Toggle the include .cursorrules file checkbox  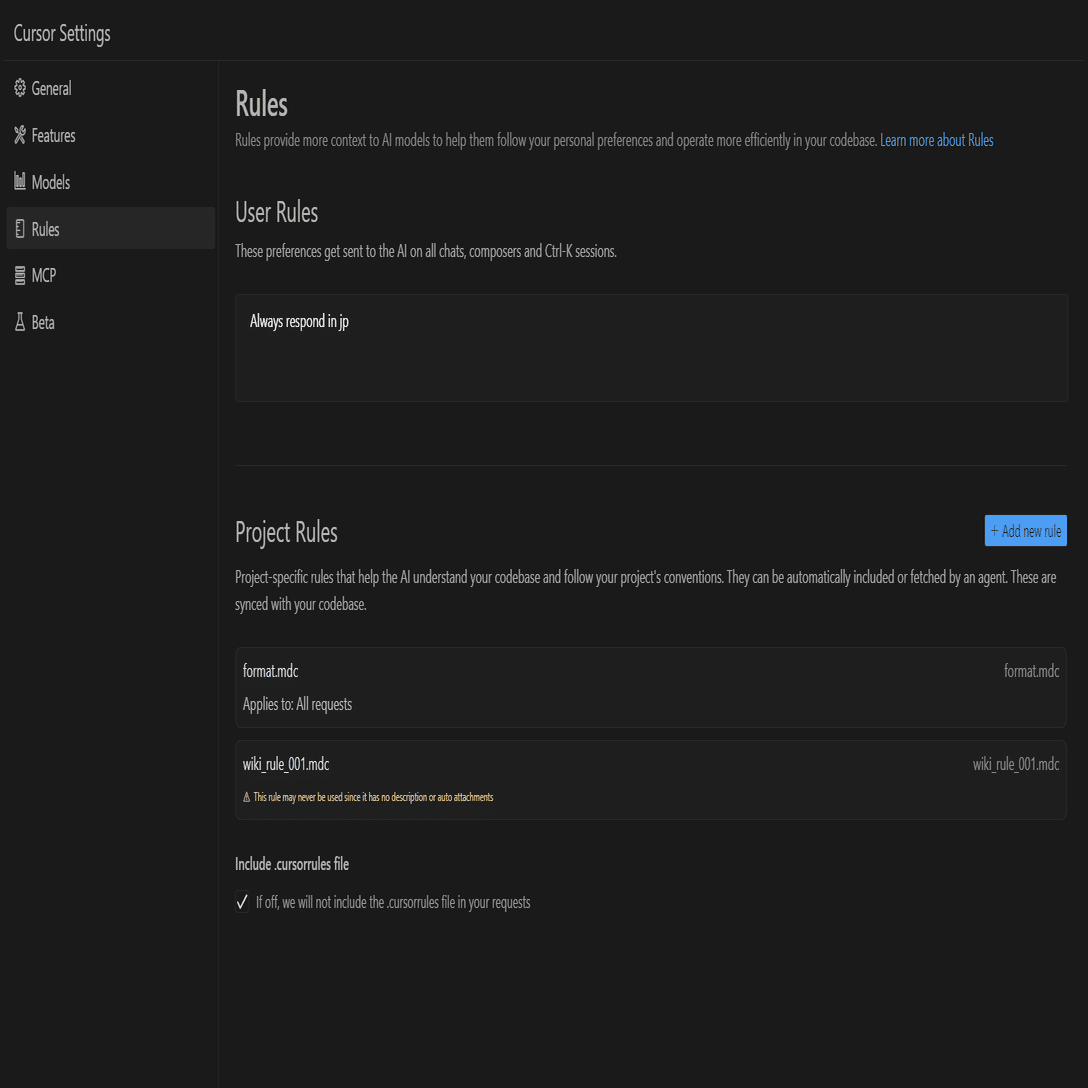[x=242, y=903]
